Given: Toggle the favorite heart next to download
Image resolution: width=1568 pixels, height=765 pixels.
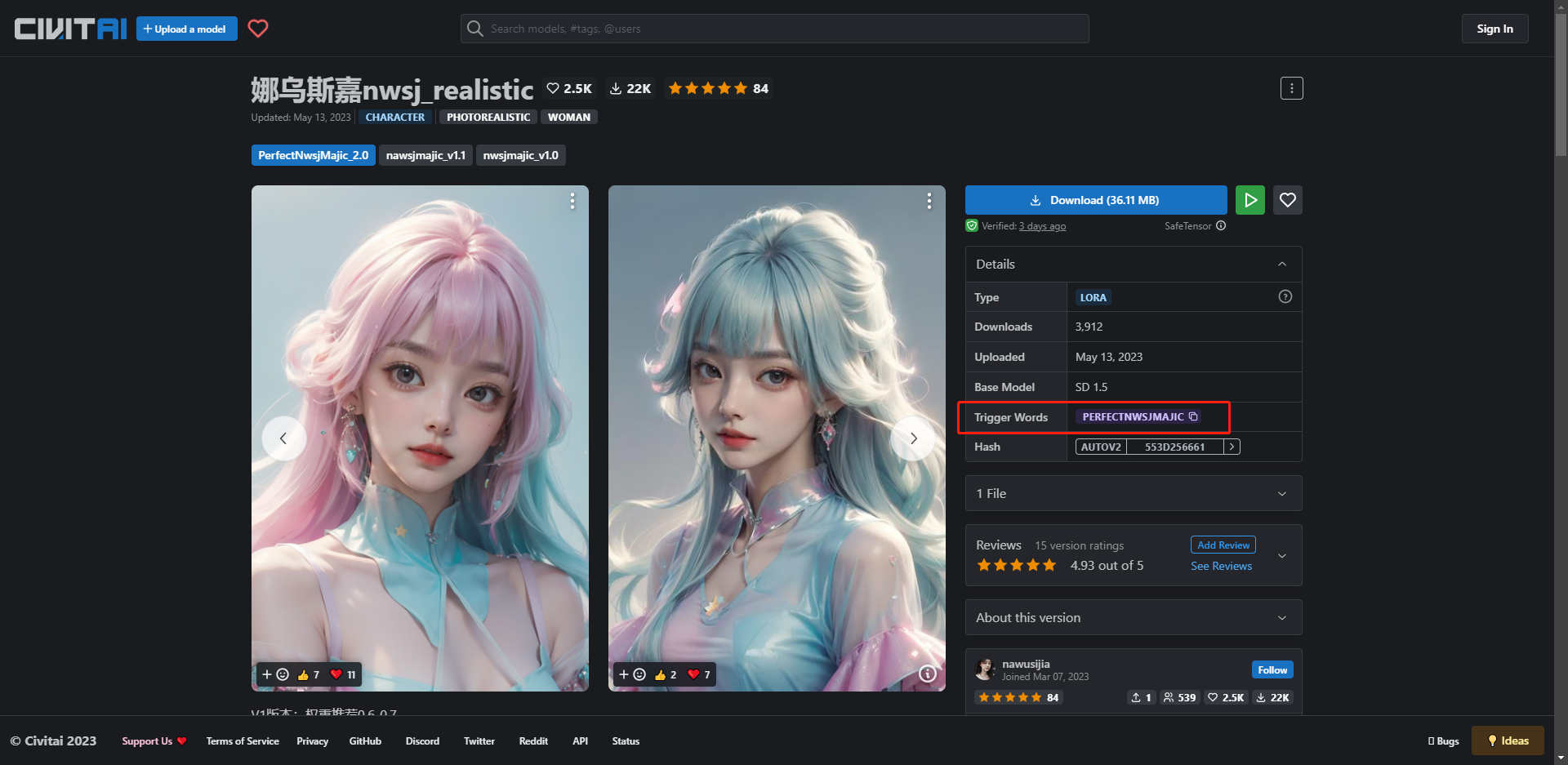Looking at the screenshot, I should 1287,200.
